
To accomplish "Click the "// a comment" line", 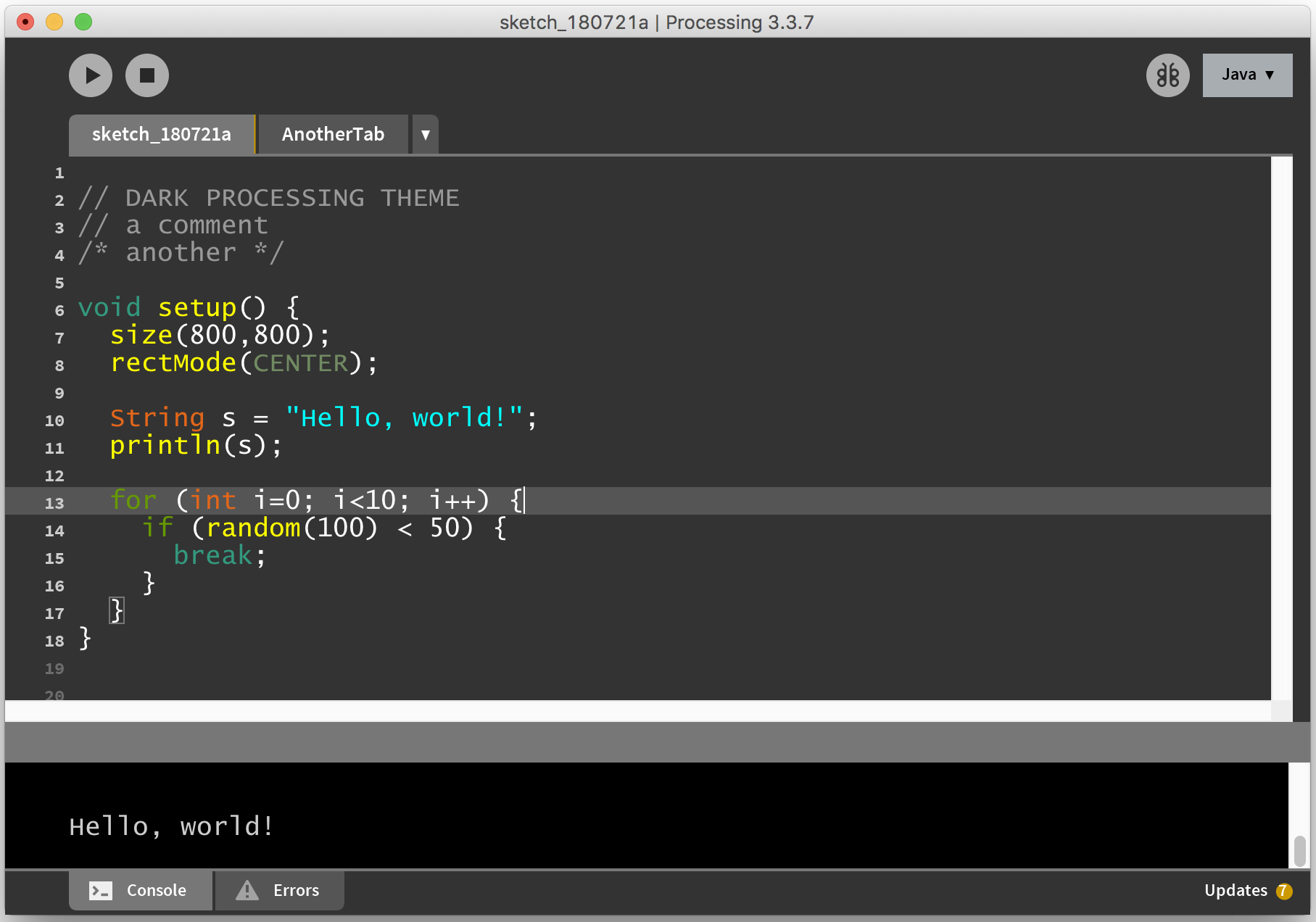I will point(173,225).
